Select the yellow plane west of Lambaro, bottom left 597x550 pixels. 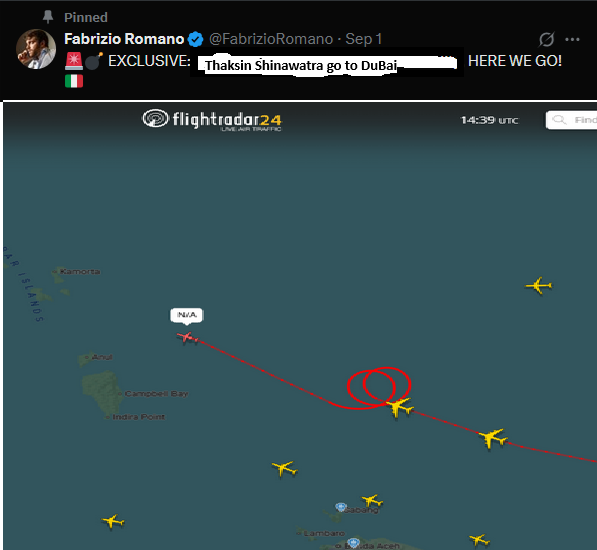coord(113,521)
